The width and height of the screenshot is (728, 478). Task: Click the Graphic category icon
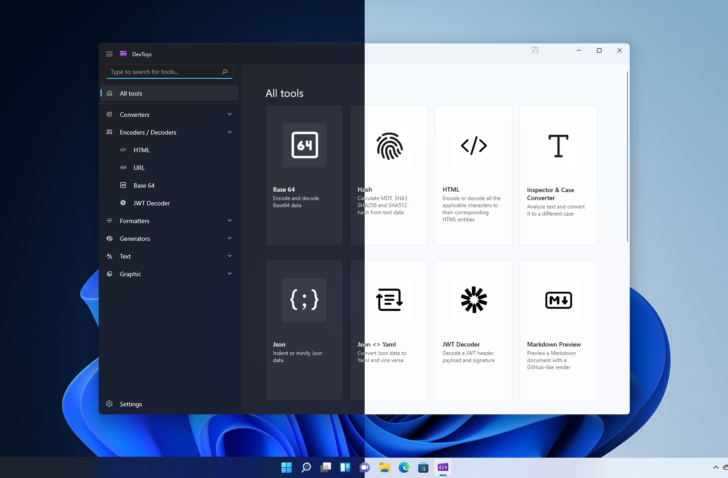(110, 274)
